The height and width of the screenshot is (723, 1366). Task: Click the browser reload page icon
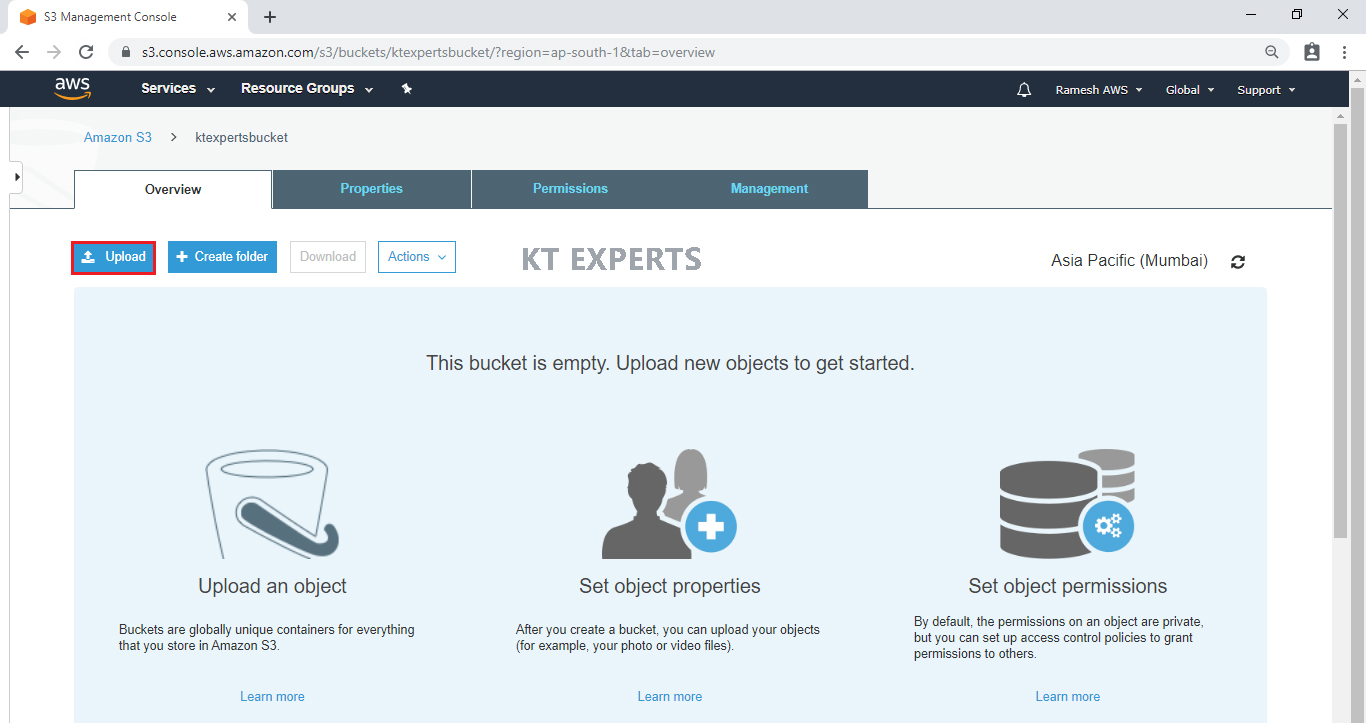86,52
